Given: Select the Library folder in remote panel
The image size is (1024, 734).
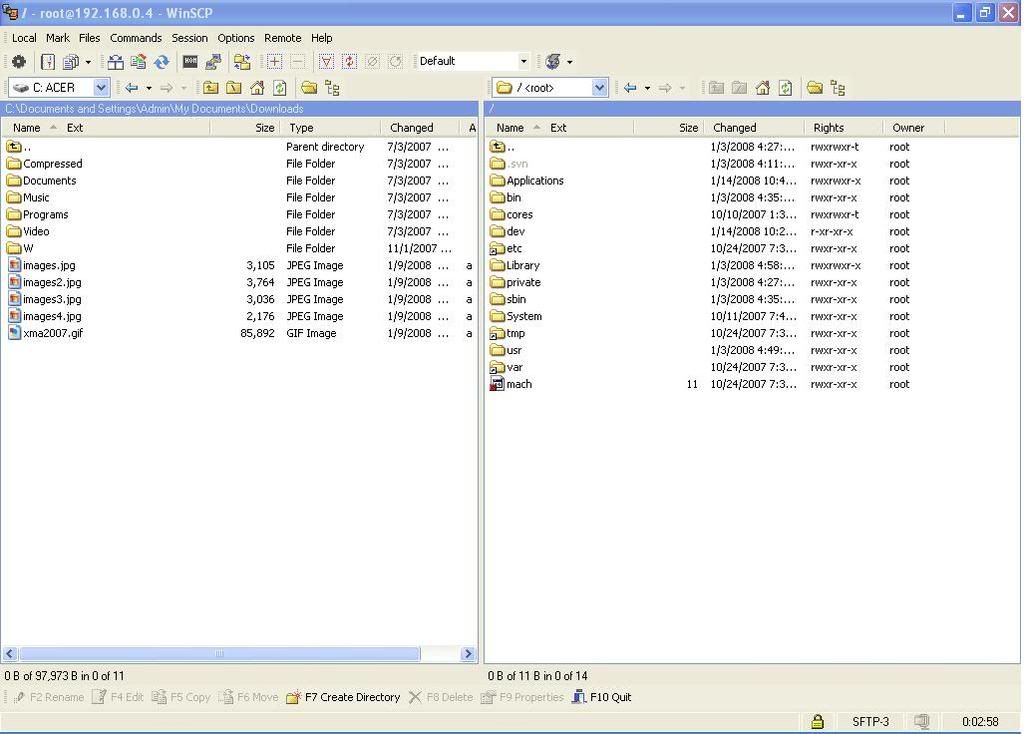Looking at the screenshot, I should point(515,266).
